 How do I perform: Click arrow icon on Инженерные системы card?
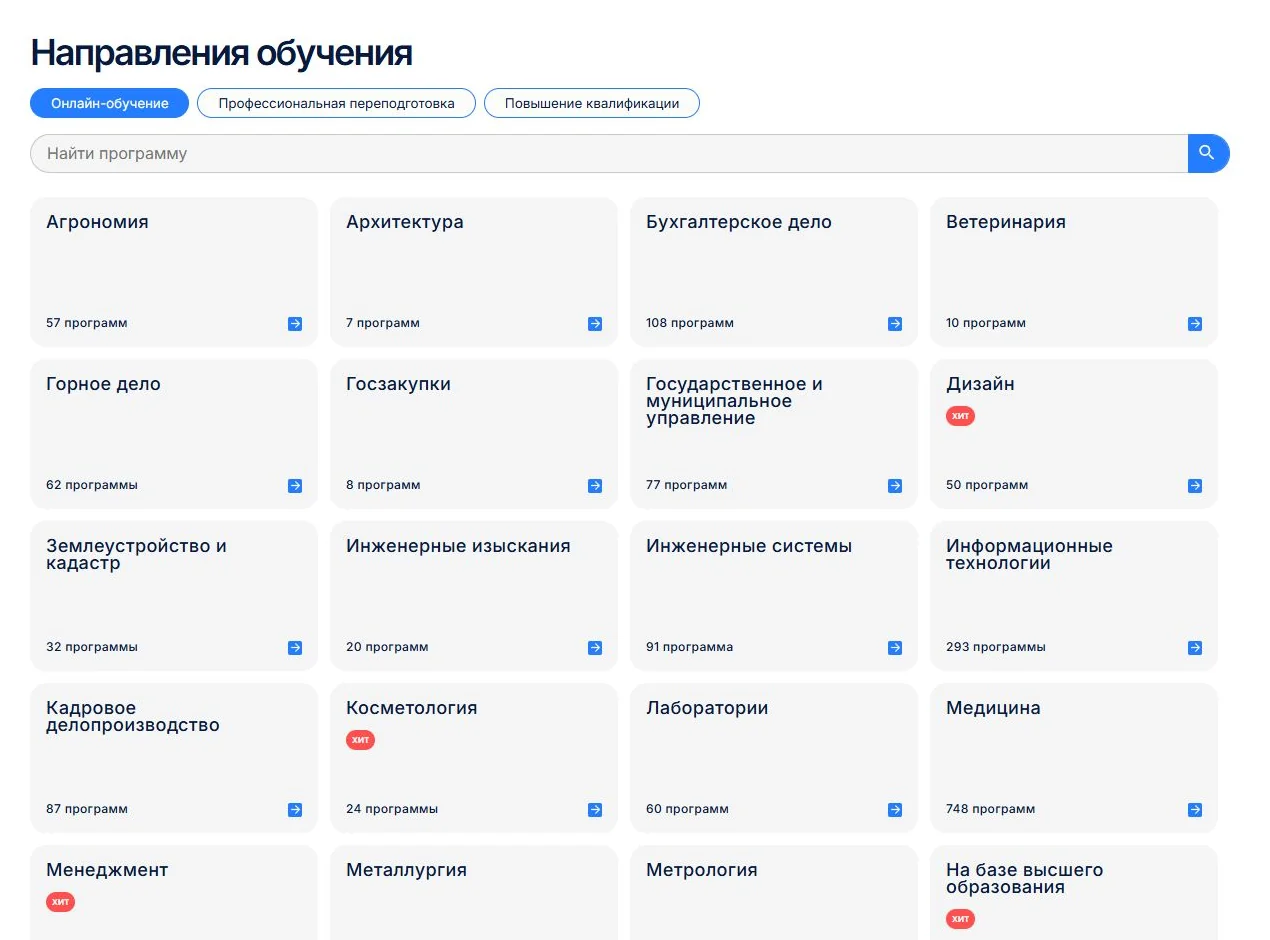[x=895, y=648]
